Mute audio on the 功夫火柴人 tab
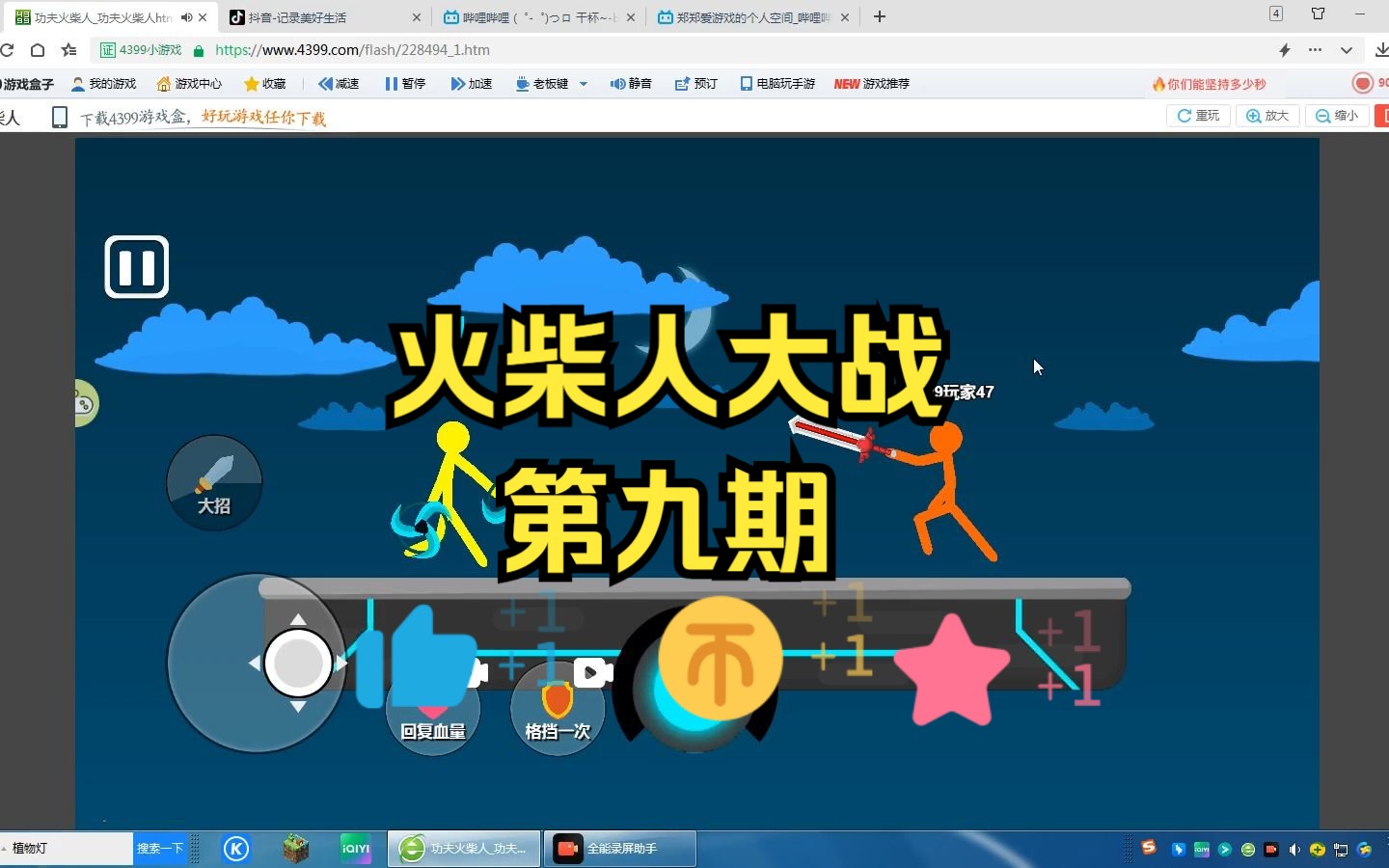The image size is (1389, 868). (x=186, y=17)
